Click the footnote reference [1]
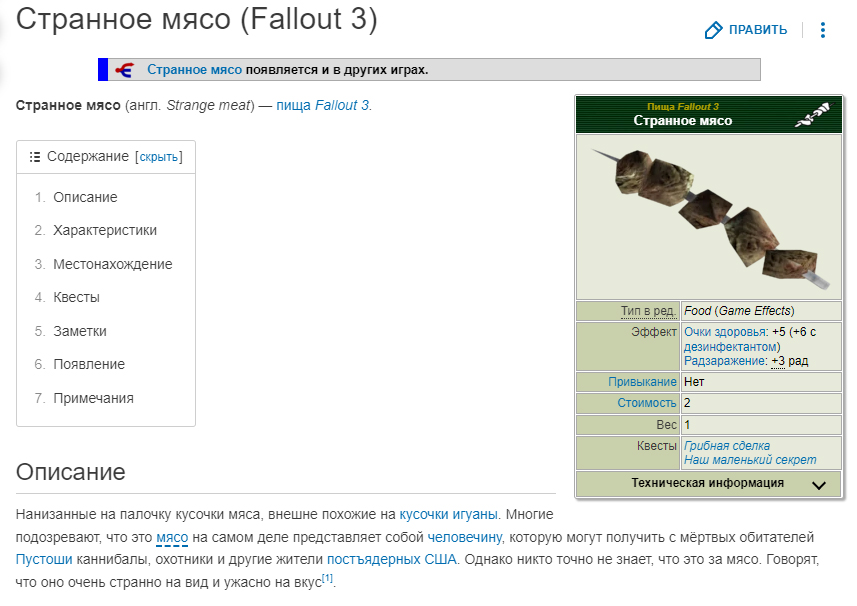857x606 pixels. (327, 578)
